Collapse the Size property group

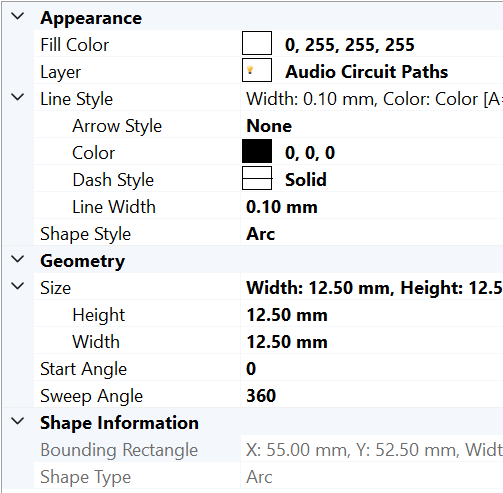17,286
